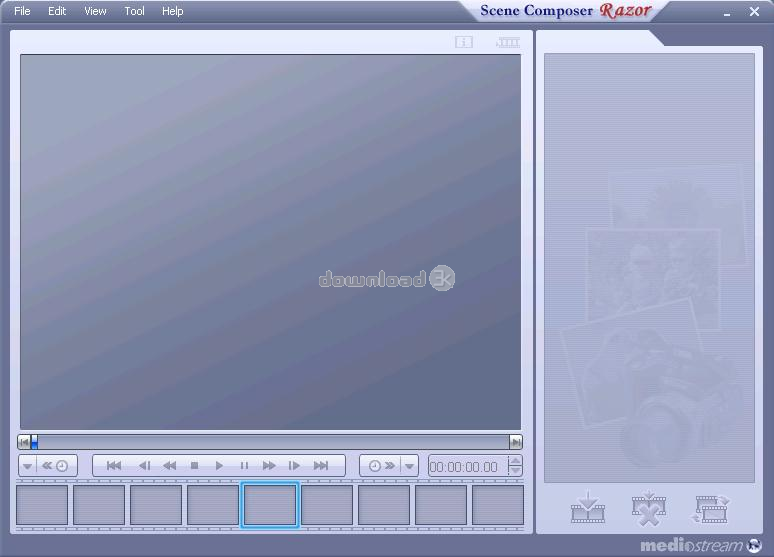774x557 pixels.
Task: Click the filmstrip icon above the preview
Action: [508, 42]
